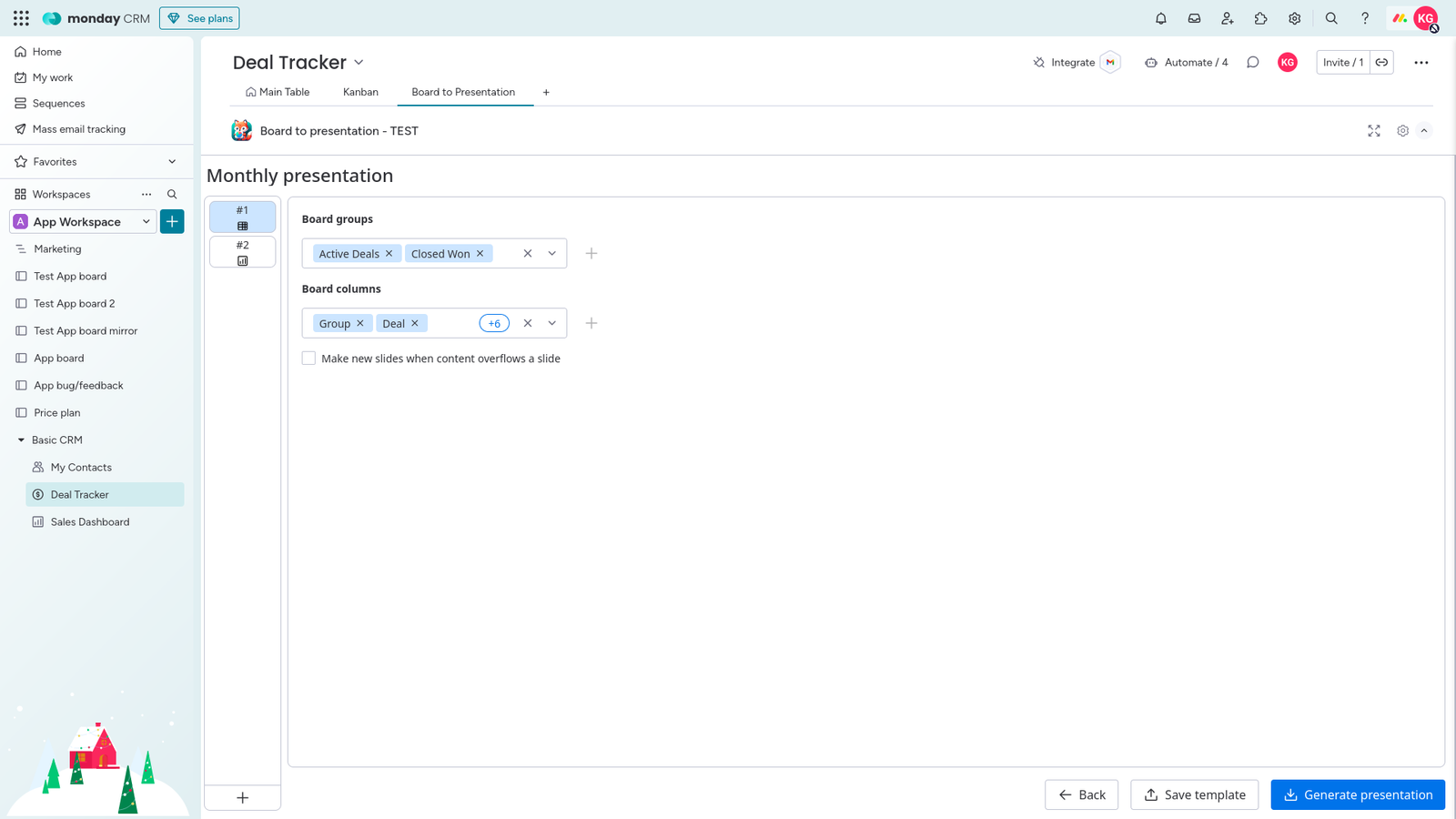Open the inbox tray icon

(1194, 18)
